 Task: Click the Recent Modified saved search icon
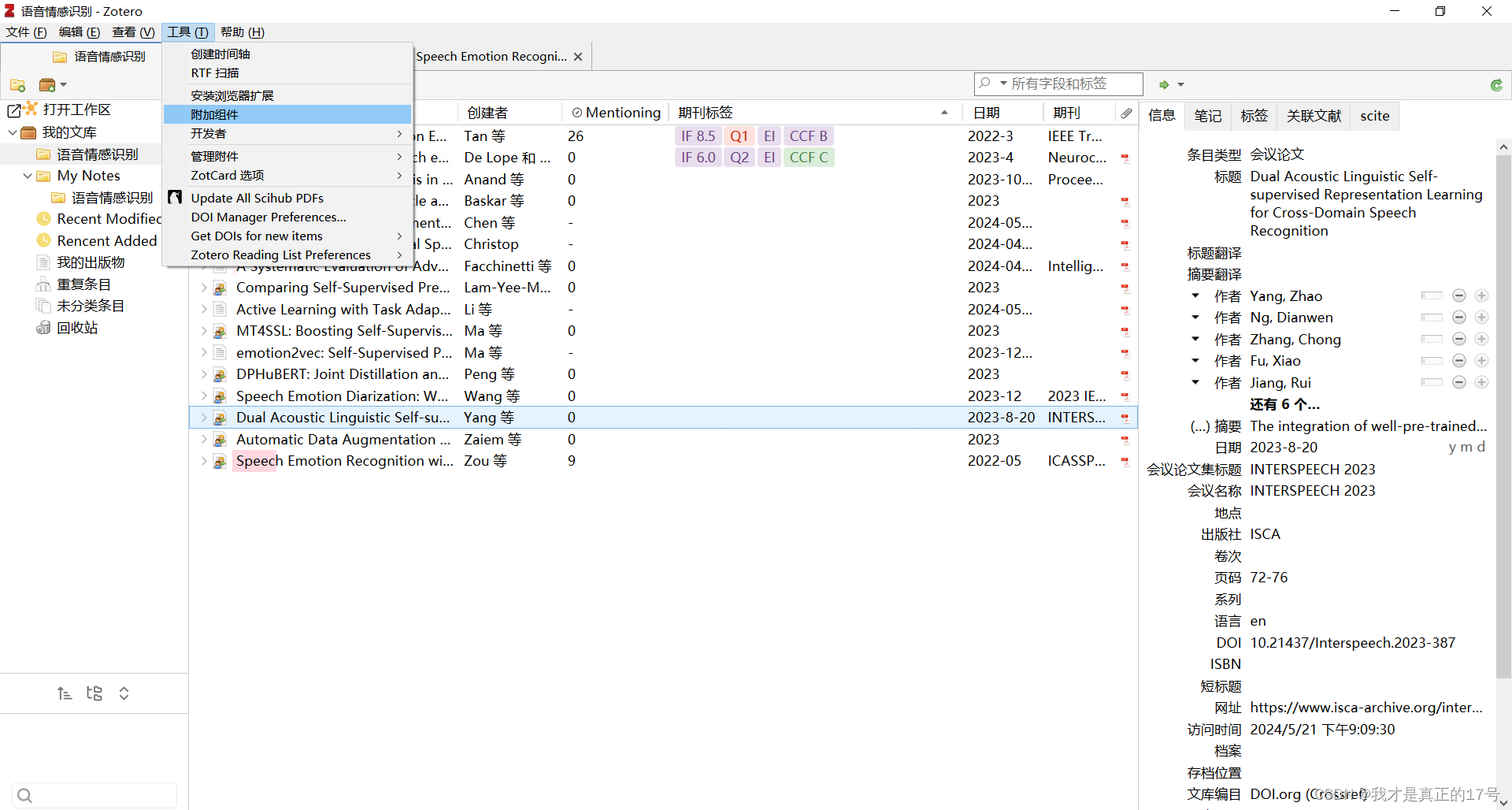44,219
